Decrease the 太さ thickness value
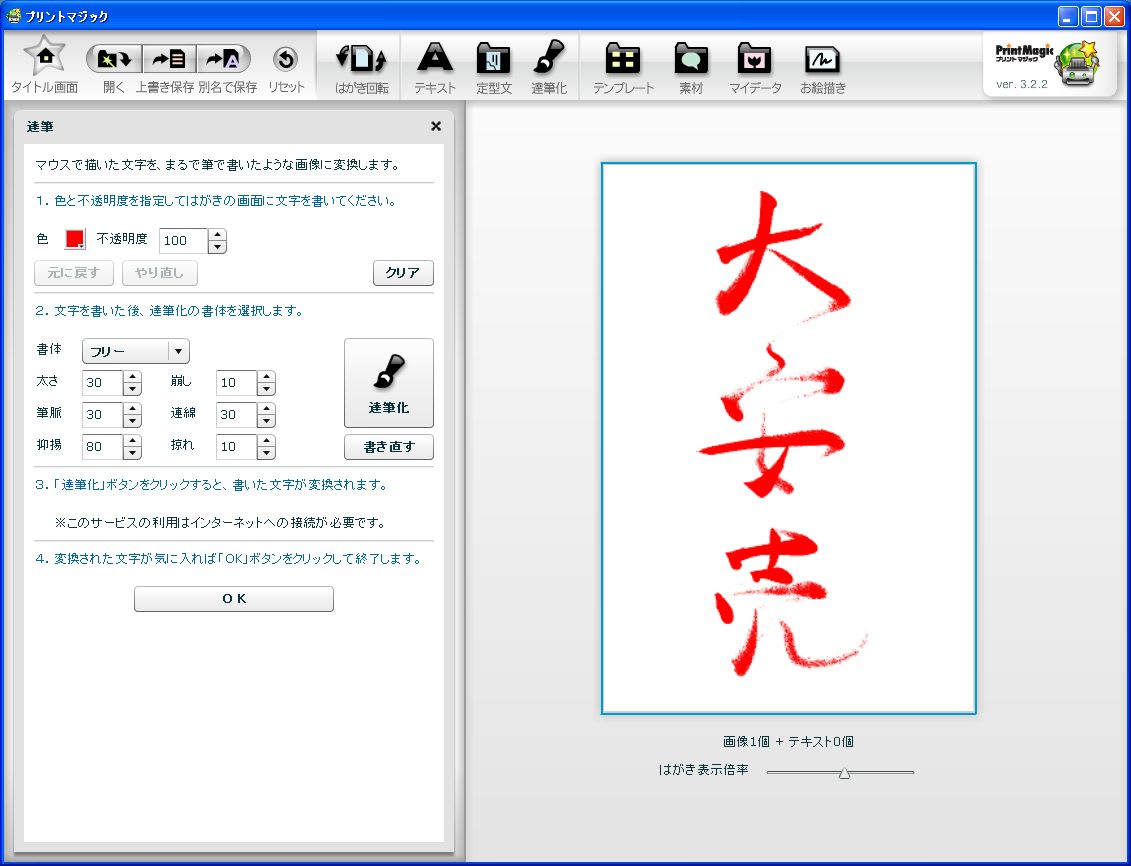Screen dimensions: 1131x866 tap(133, 390)
